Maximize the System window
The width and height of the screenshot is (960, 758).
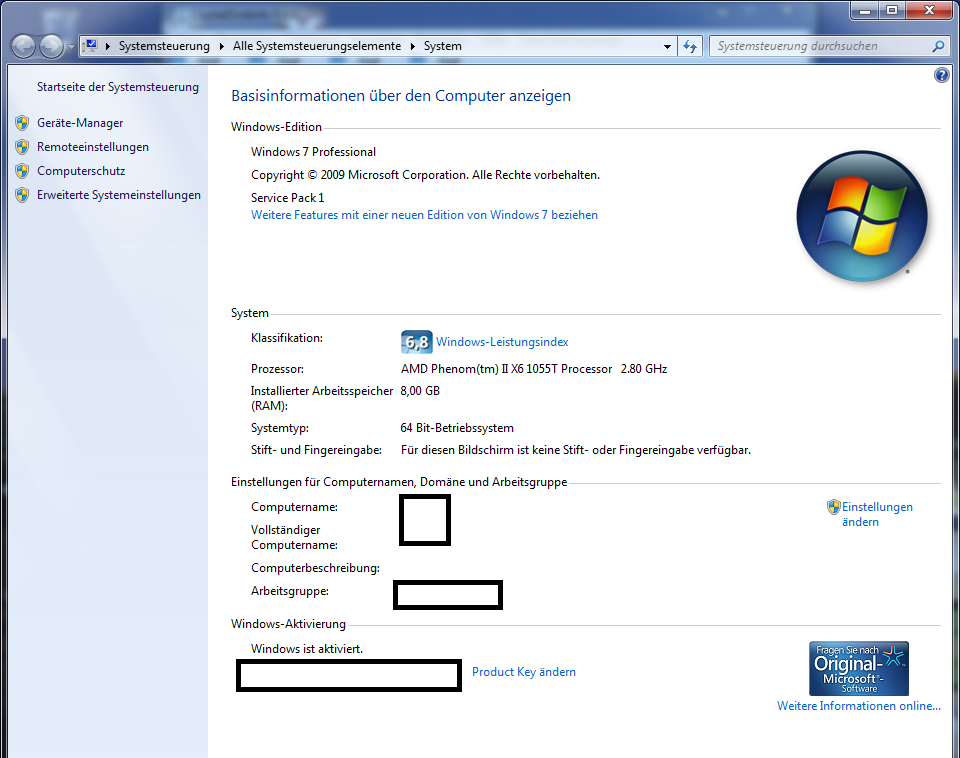[x=892, y=10]
